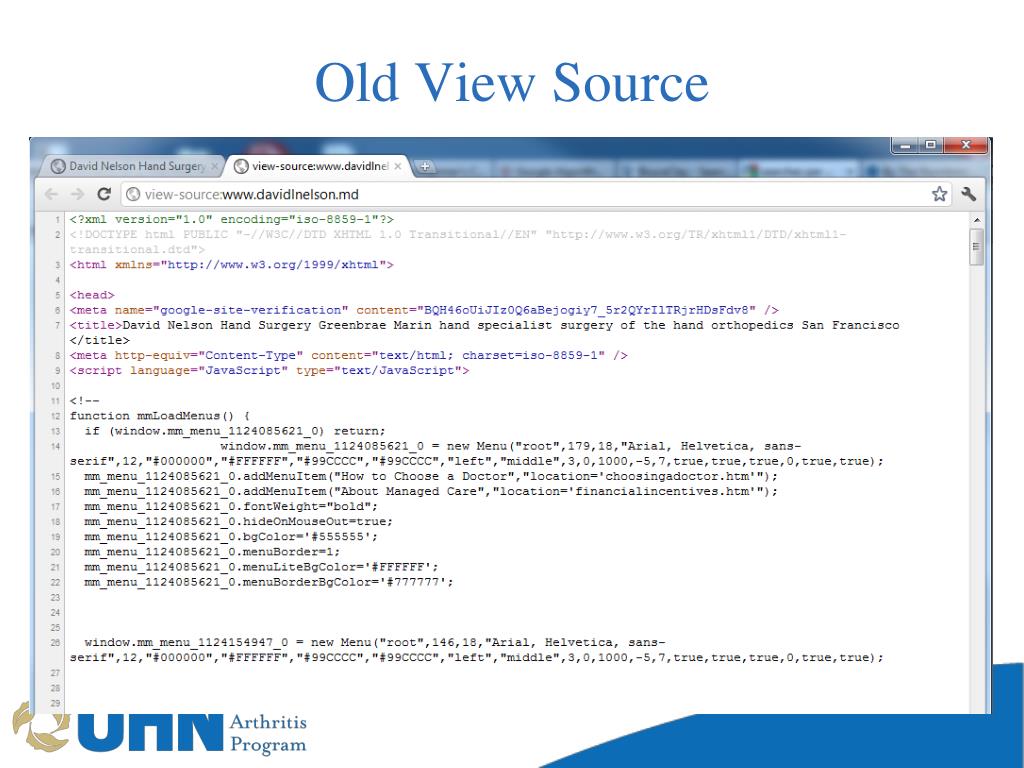Screen dimensions: 1024x768
Task: Maximize the Chrome window
Action: point(932,146)
